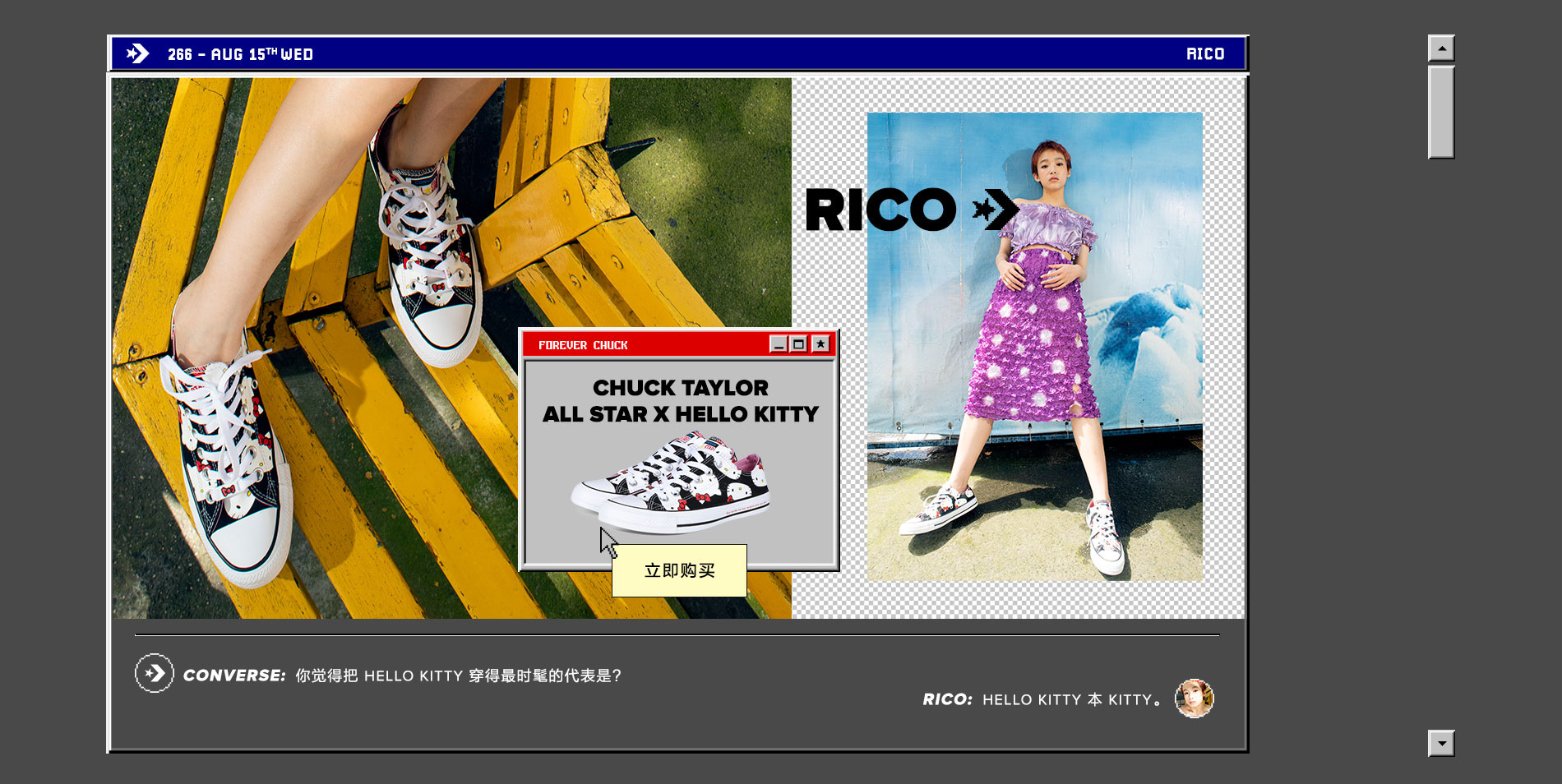Click the scroll up arrow button

tap(1441, 48)
